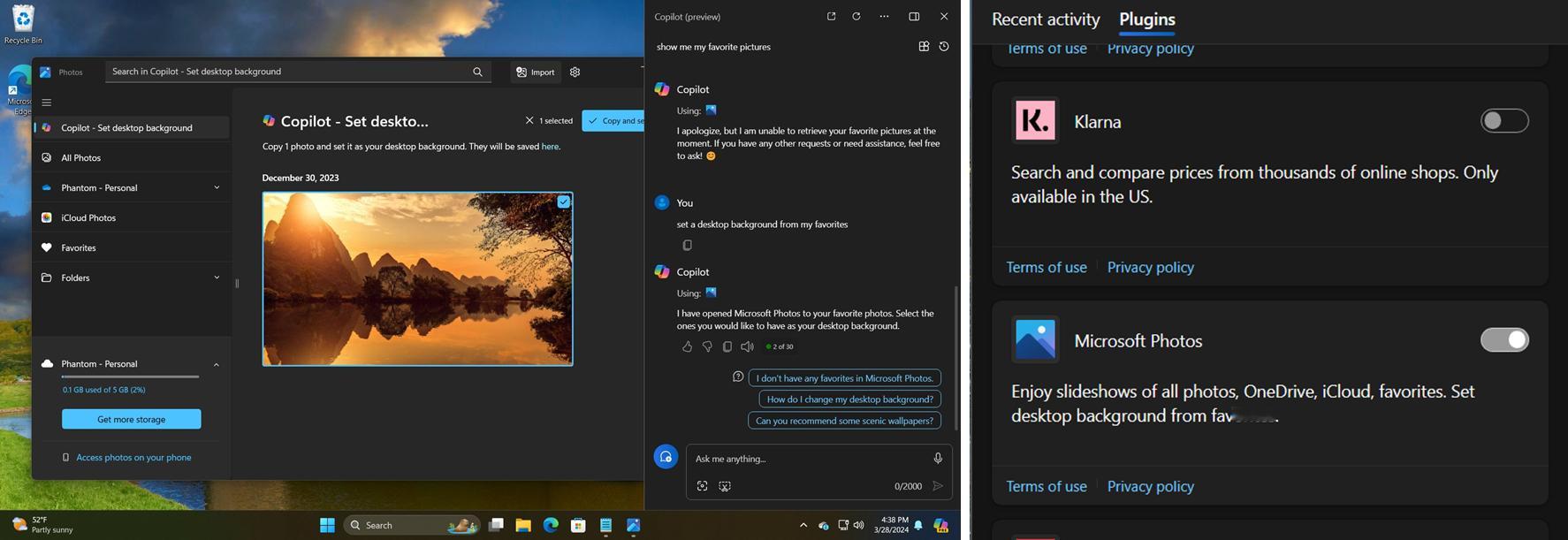Image resolution: width=1568 pixels, height=540 pixels.
Task: Open Copilot in a new window icon
Action: (831, 17)
